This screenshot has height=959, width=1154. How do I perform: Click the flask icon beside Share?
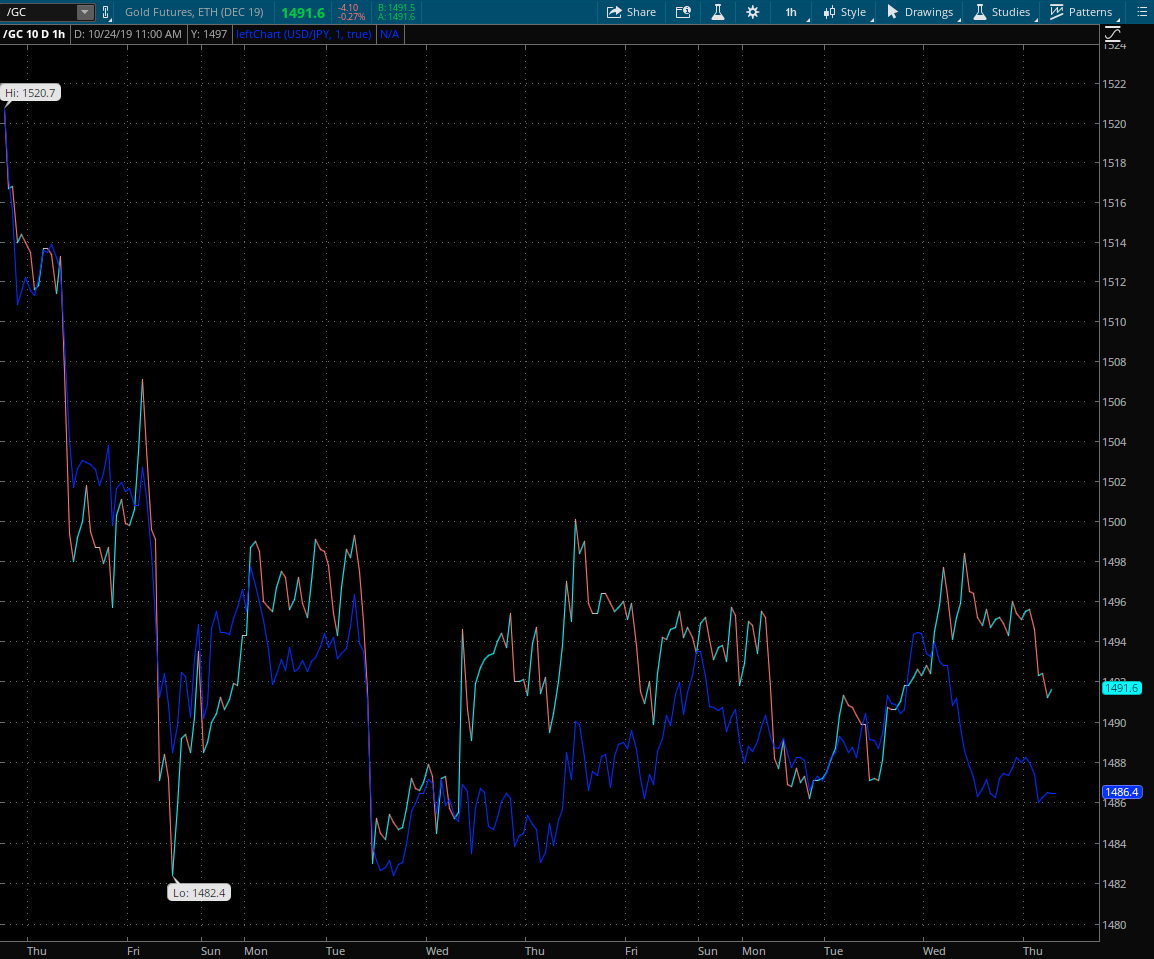tap(717, 12)
